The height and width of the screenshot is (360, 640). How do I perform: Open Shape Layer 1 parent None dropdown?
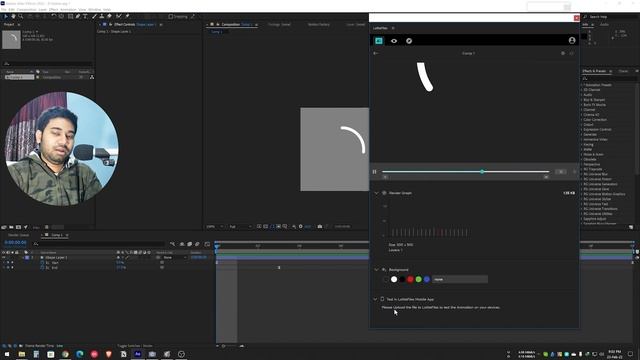tap(175, 258)
